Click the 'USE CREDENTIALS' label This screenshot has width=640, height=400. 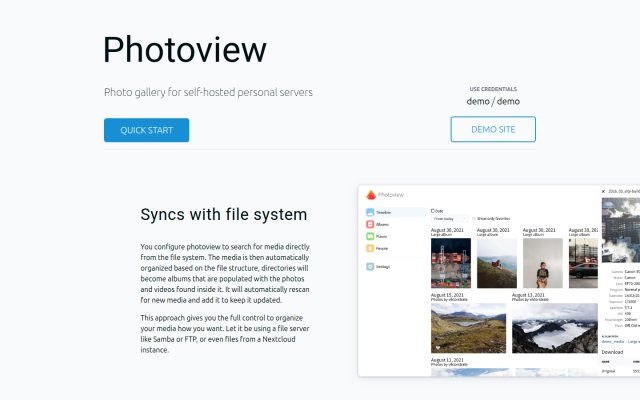tap(493, 89)
